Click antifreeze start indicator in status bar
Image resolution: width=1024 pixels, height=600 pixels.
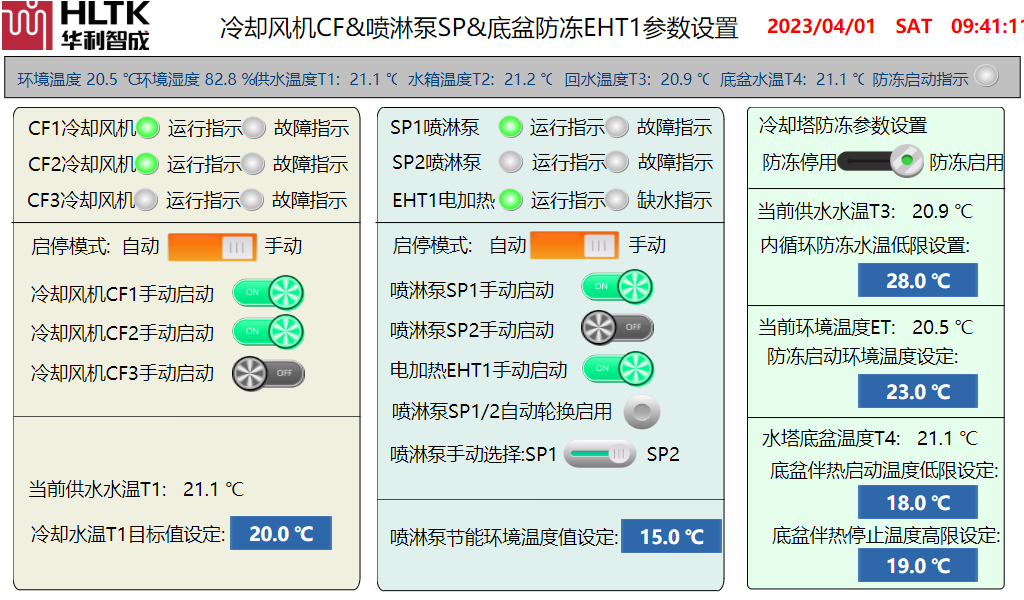(986, 76)
